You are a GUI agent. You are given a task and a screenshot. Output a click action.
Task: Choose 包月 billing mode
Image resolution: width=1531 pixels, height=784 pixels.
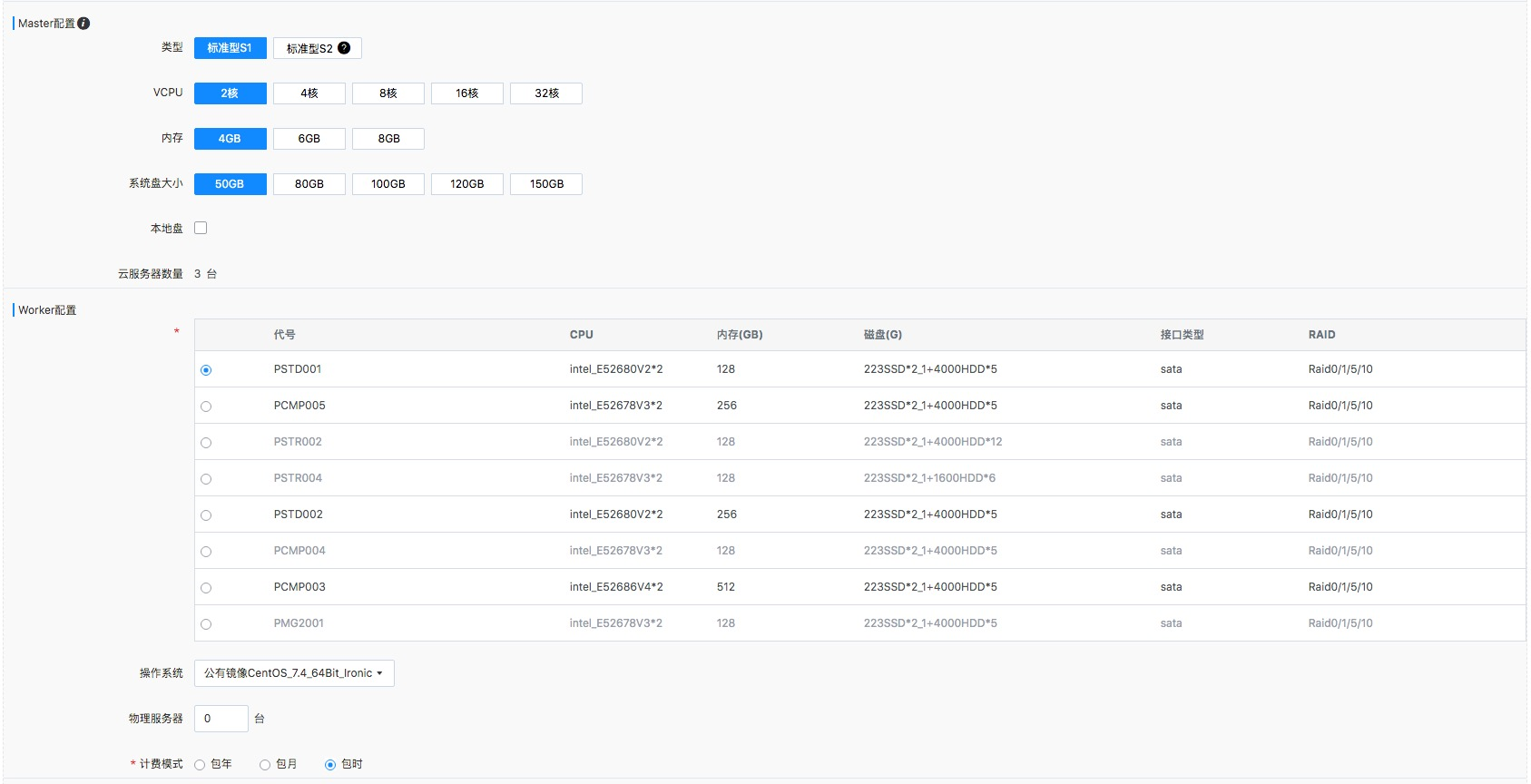265,765
